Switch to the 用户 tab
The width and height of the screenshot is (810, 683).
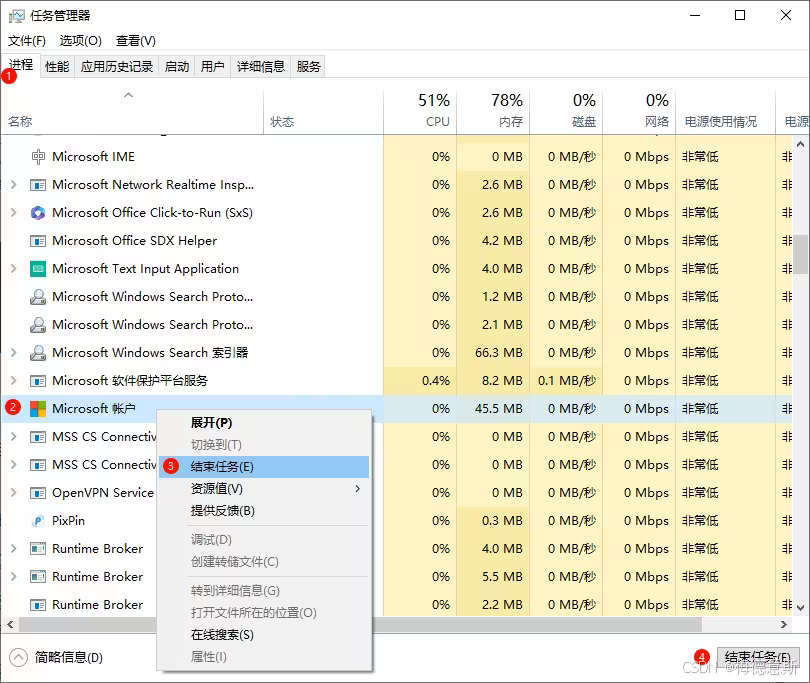tap(212, 67)
